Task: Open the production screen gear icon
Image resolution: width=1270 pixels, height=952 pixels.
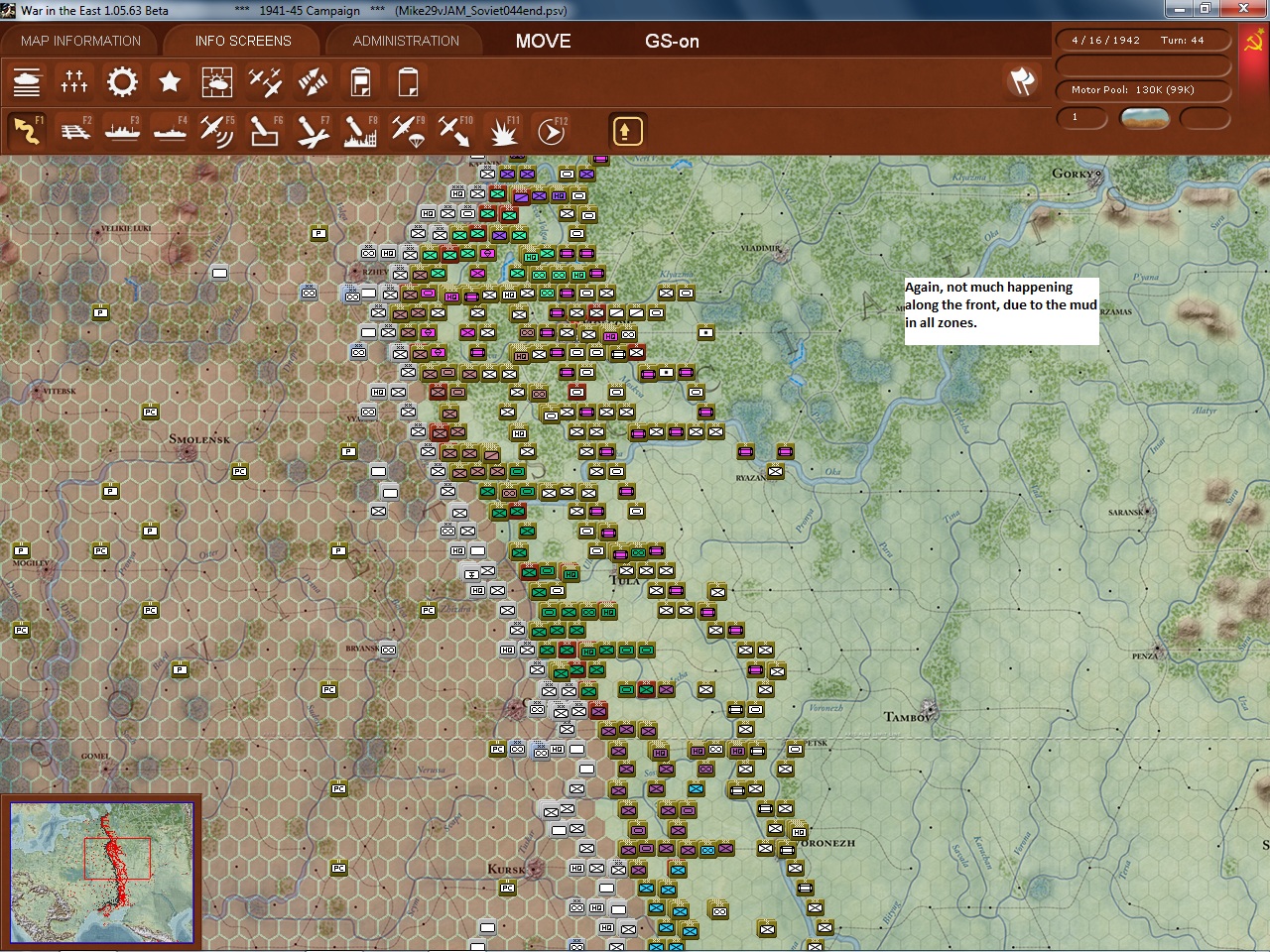Action: click(122, 82)
